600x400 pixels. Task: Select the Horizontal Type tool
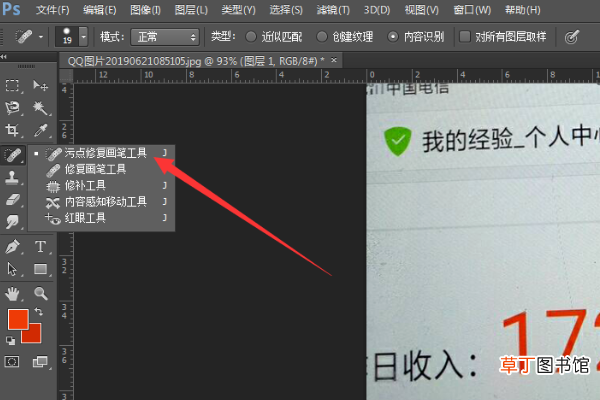pyautogui.click(x=41, y=247)
